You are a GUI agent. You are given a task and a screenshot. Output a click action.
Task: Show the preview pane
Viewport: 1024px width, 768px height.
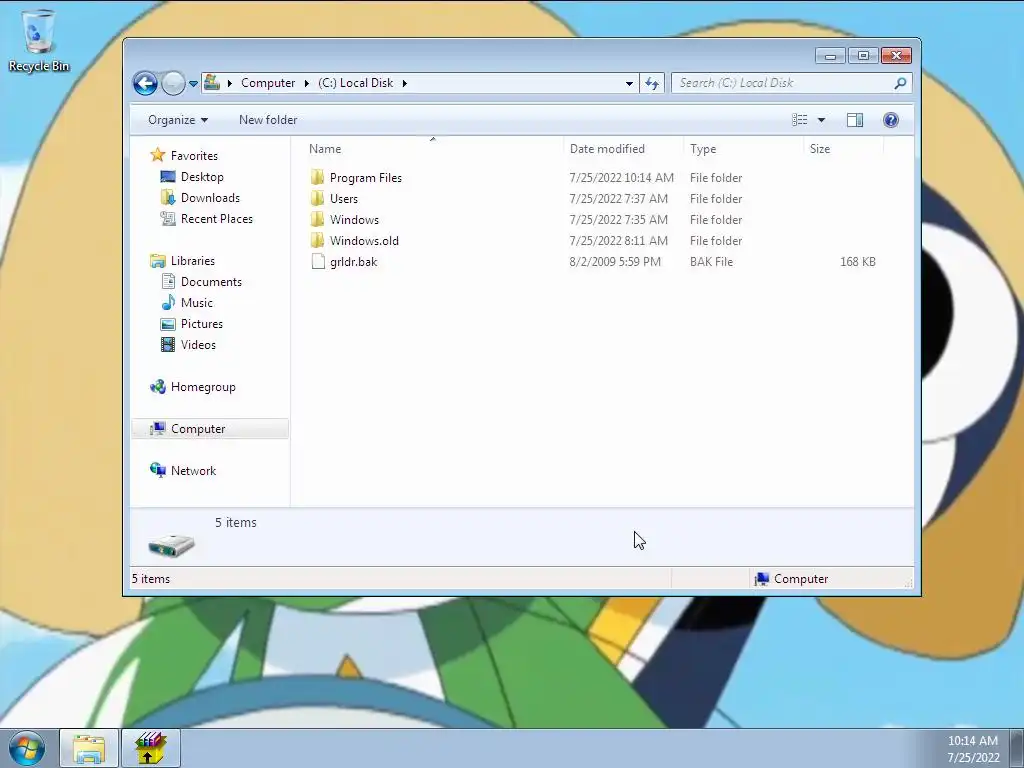point(855,120)
